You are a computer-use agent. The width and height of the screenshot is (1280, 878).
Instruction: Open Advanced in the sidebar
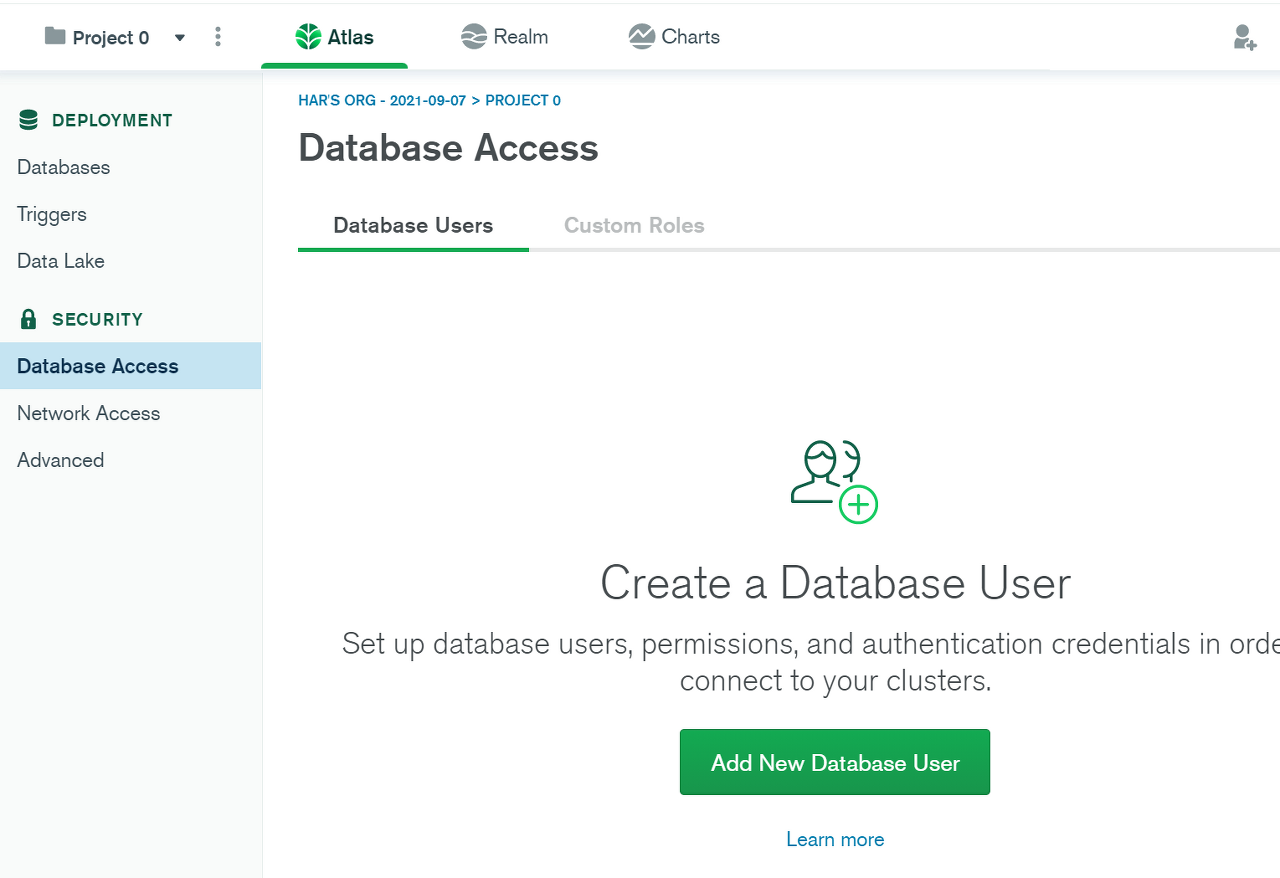click(61, 460)
